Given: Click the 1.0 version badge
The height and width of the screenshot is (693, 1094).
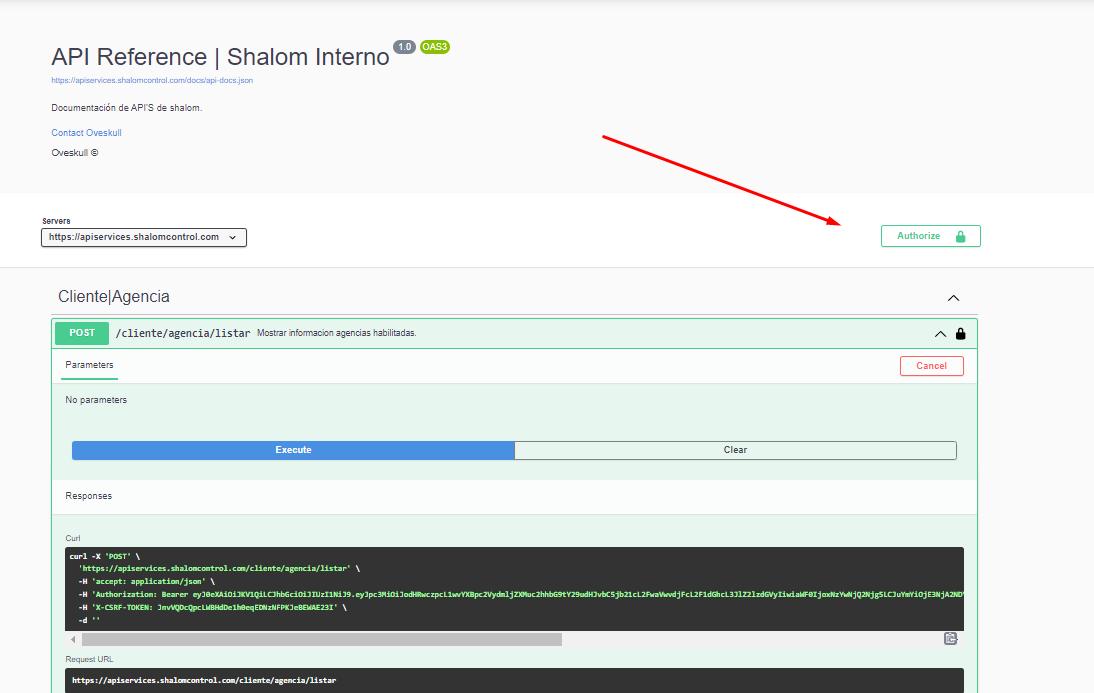Looking at the screenshot, I should (x=404, y=47).
